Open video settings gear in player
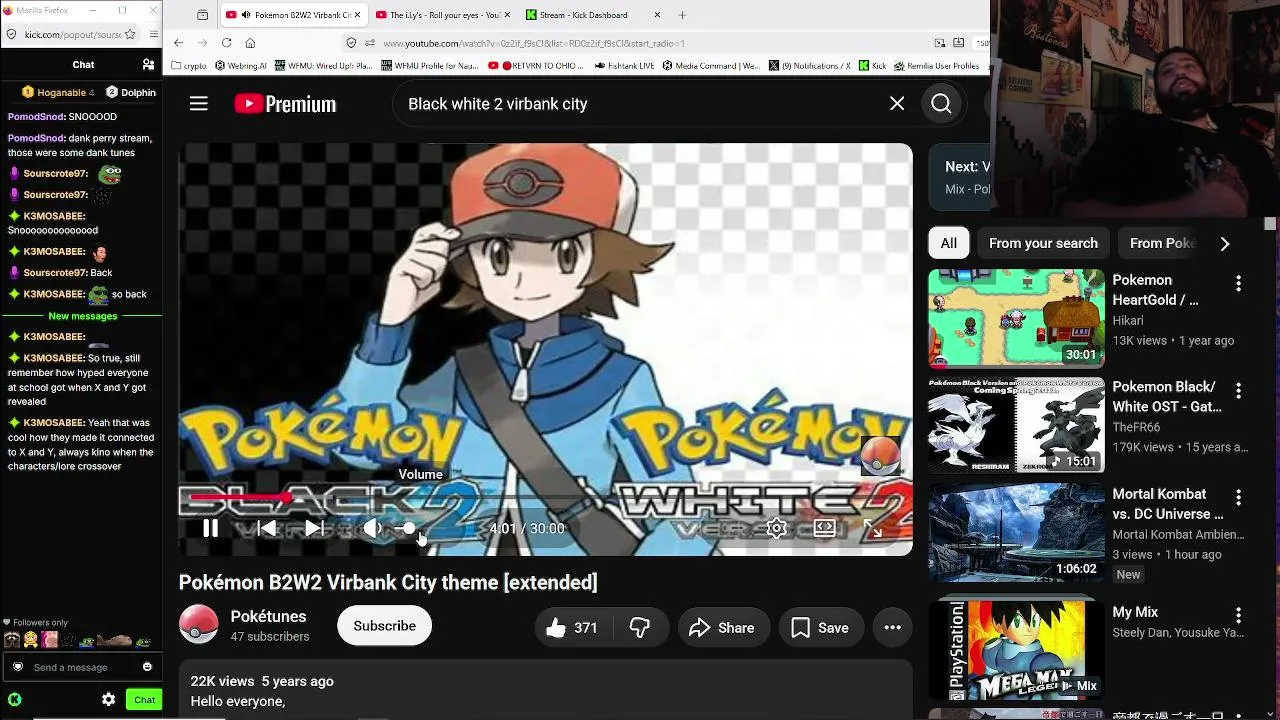 777,528
